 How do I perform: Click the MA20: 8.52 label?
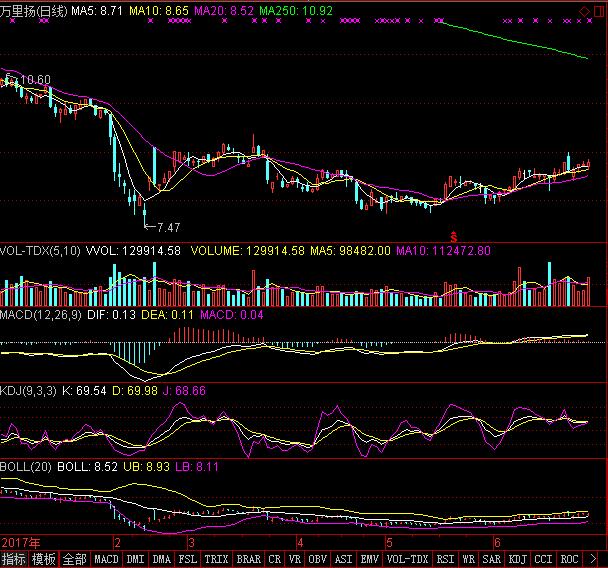224,11
